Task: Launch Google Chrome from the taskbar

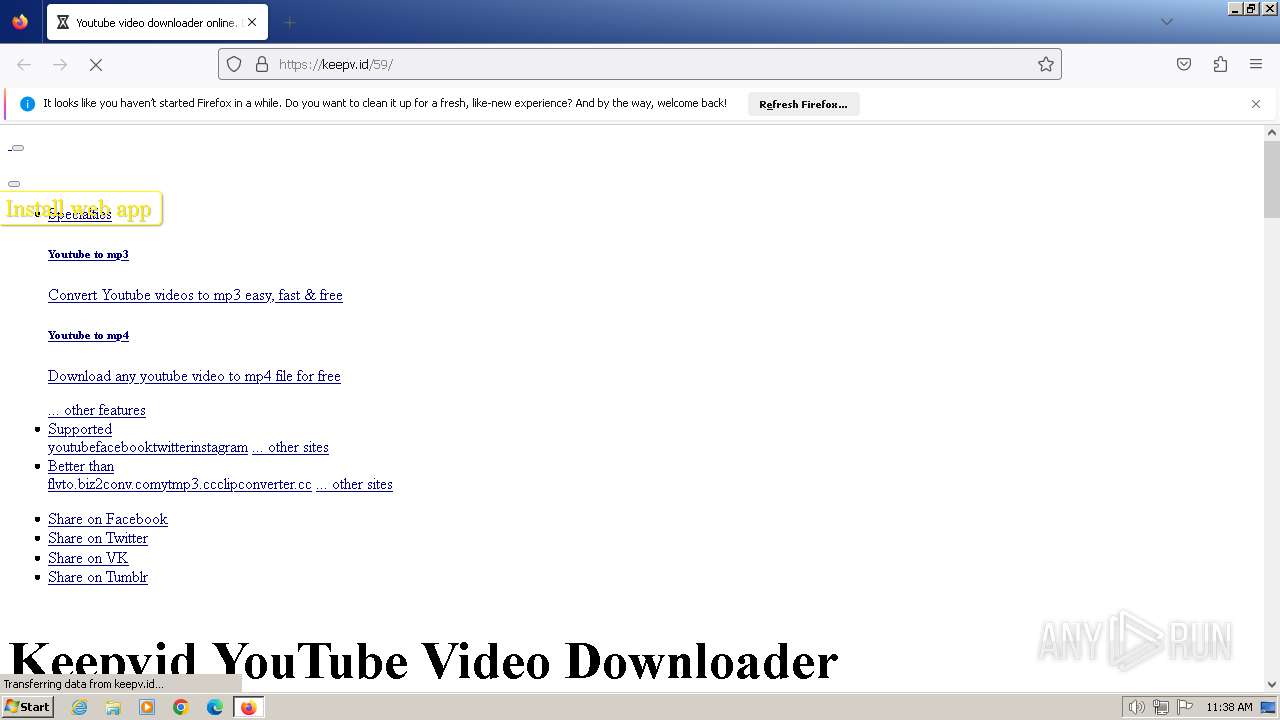Action: tap(181, 707)
